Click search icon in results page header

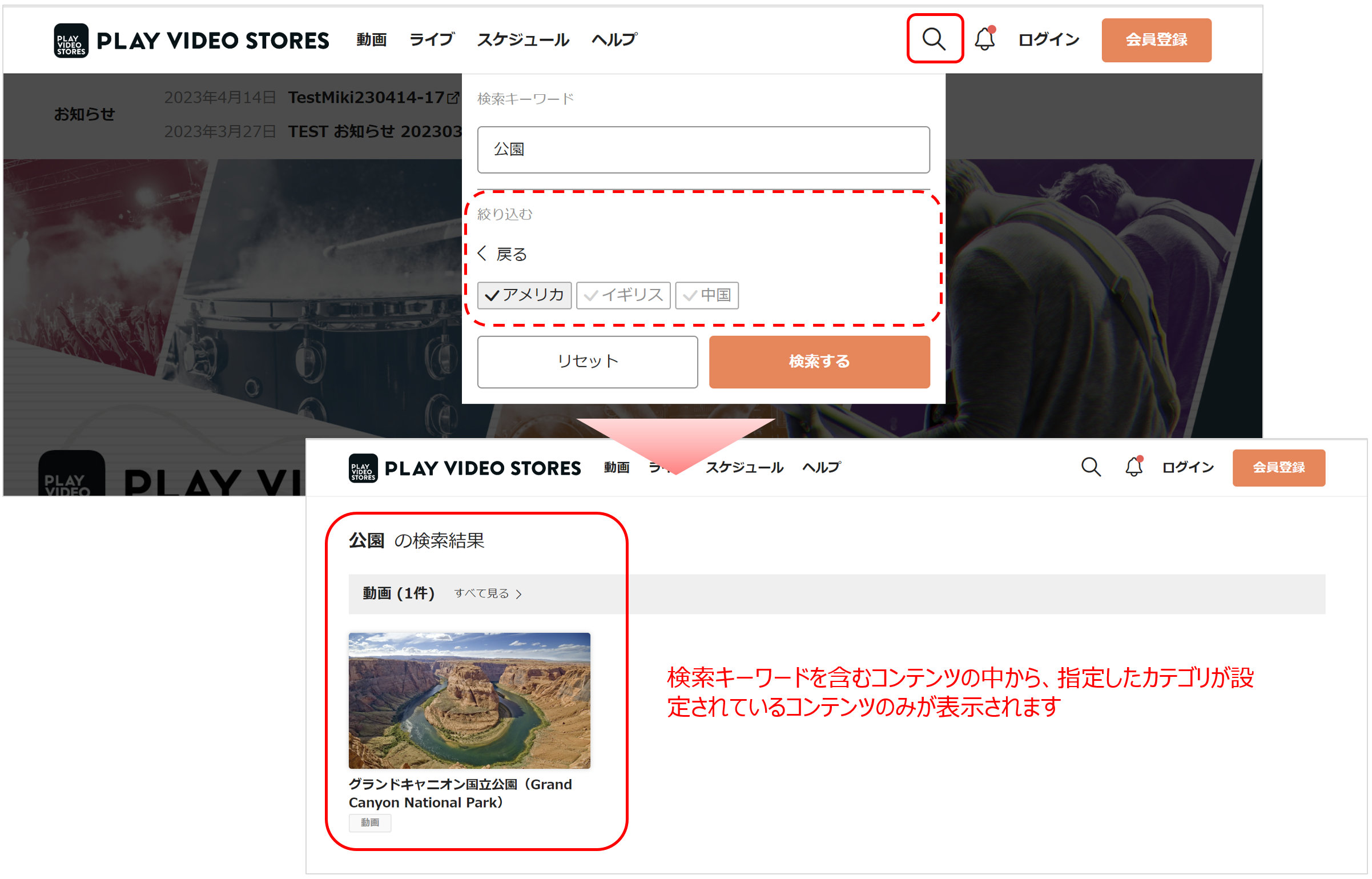point(1091,467)
